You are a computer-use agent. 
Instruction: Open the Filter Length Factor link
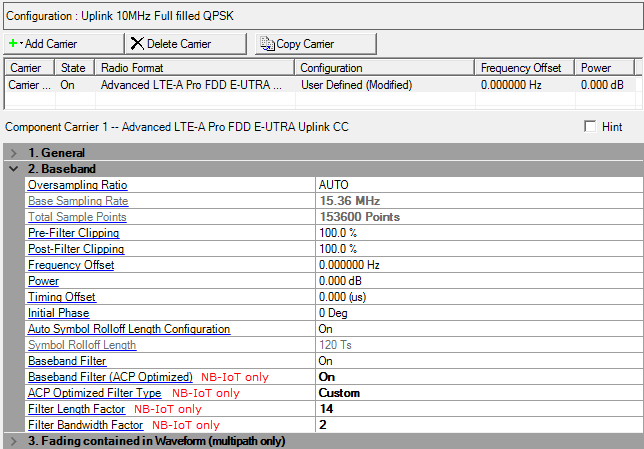(76, 409)
